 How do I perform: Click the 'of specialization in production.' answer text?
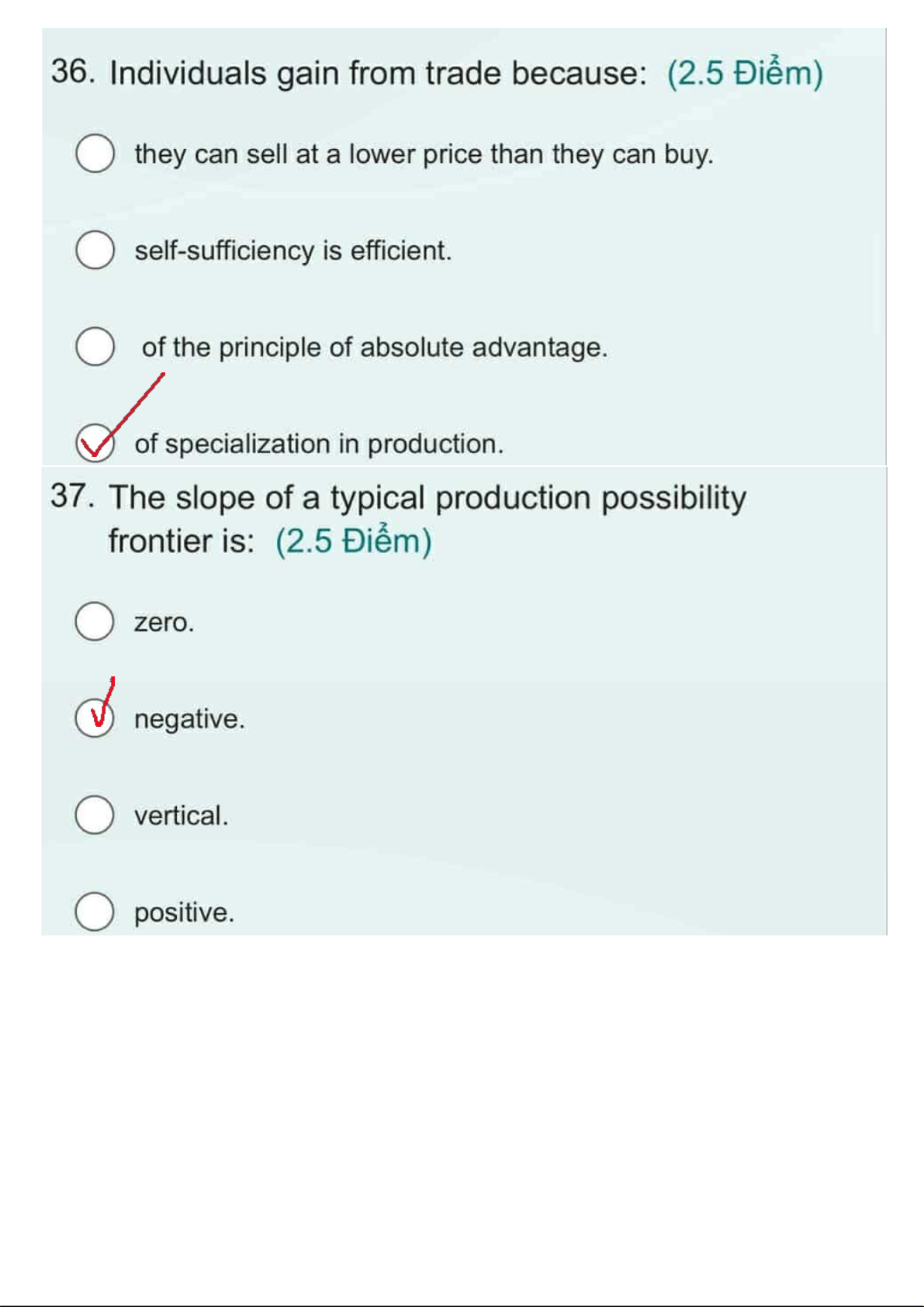pos(319,444)
